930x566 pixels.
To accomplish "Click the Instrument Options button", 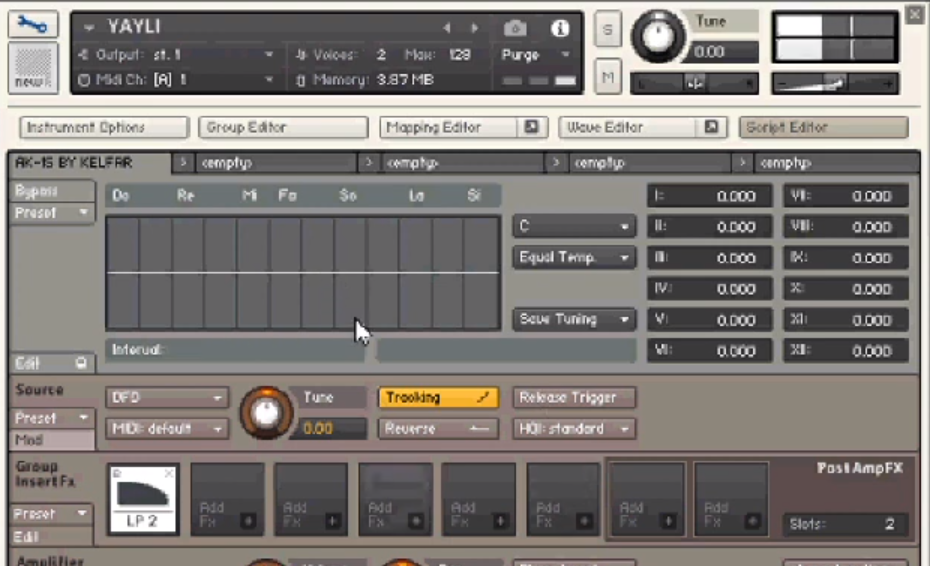I will tap(103, 127).
